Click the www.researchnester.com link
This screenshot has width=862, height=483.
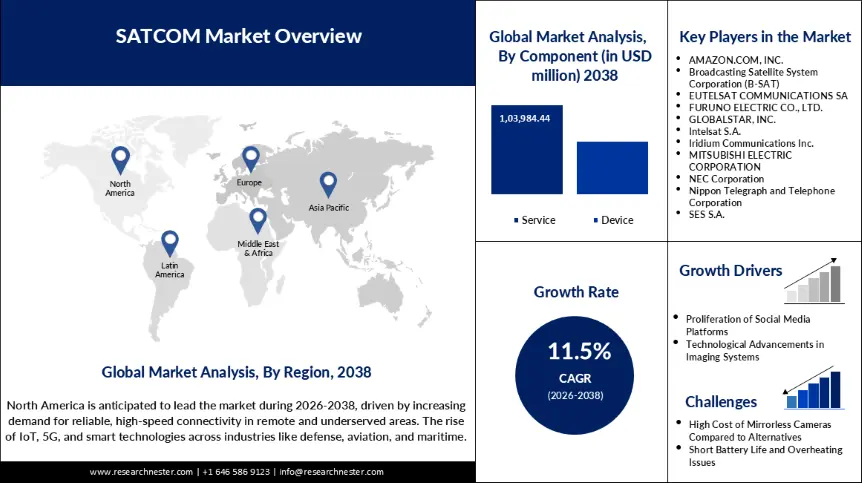[141, 472]
